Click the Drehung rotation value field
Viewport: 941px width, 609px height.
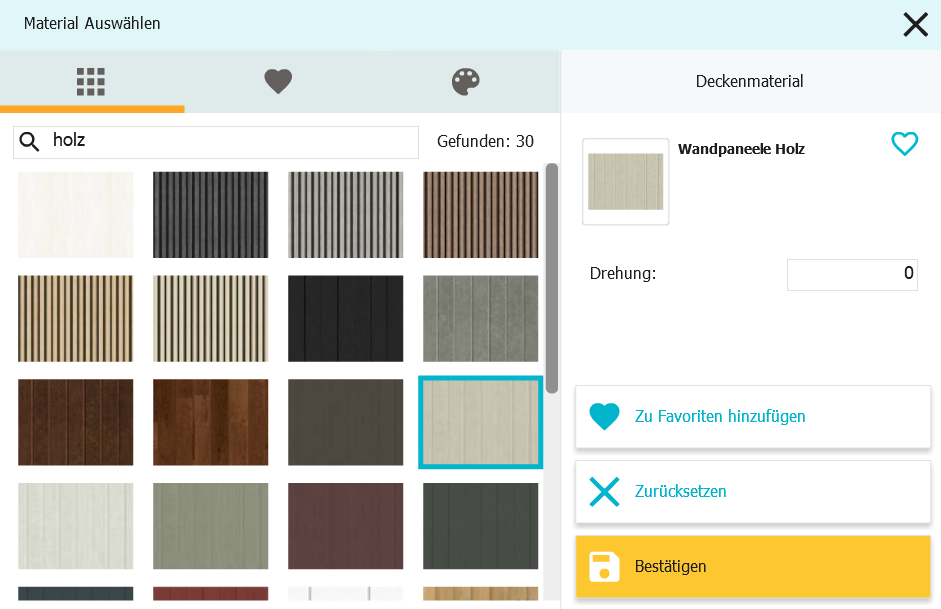point(852,274)
